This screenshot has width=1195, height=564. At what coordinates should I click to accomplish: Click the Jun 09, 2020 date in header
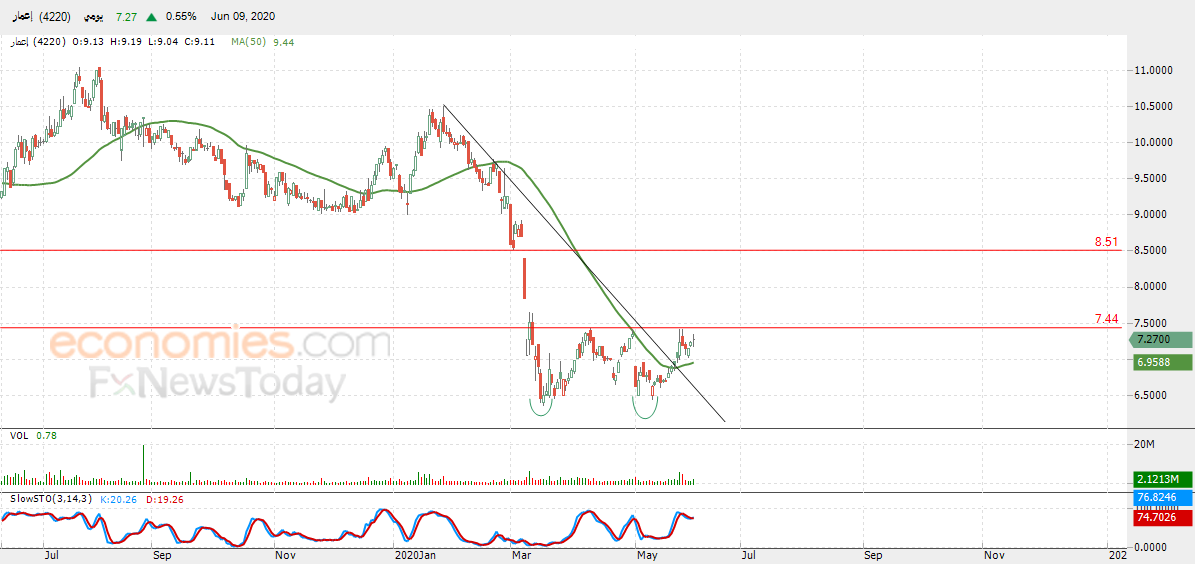coord(244,16)
